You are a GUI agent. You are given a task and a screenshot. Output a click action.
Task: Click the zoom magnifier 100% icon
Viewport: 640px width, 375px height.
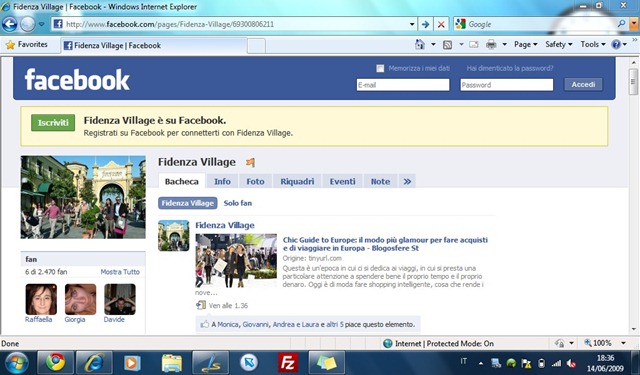click(x=588, y=343)
